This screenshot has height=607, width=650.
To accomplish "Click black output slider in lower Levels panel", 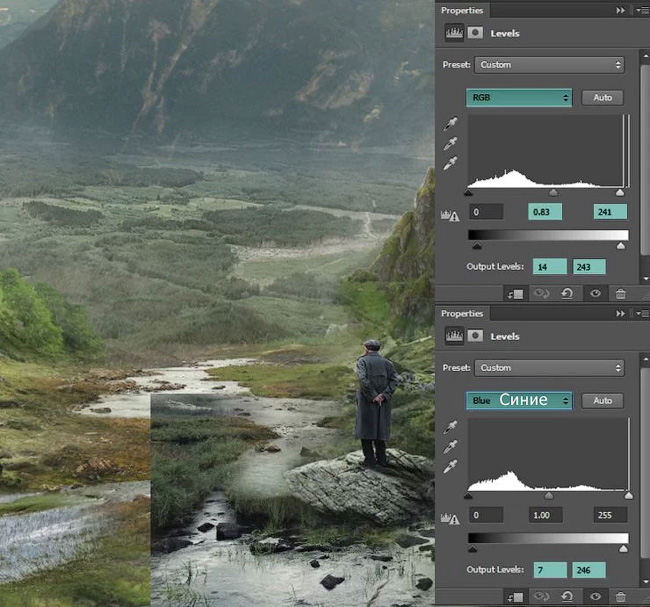I will pos(472,549).
